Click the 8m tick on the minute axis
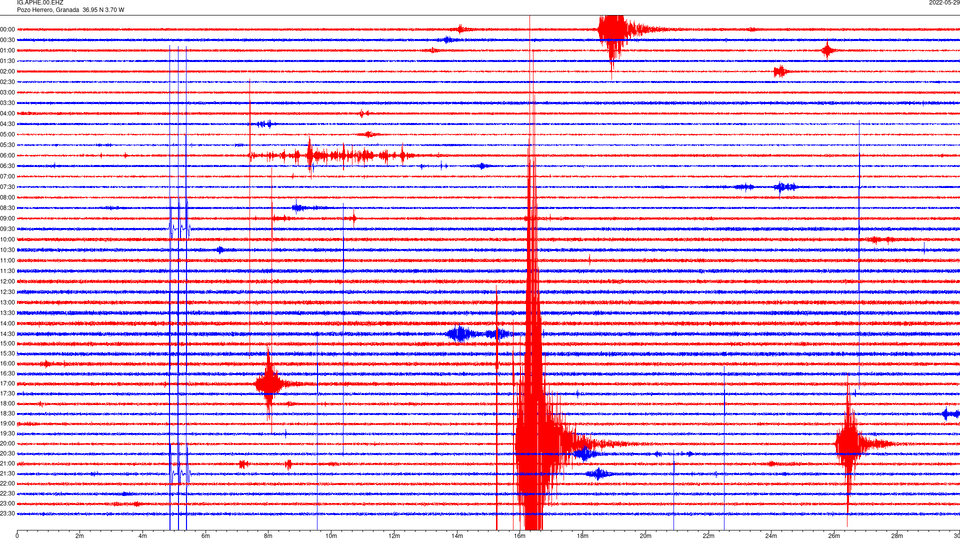Screen dimensions: 960x540 (268, 536)
